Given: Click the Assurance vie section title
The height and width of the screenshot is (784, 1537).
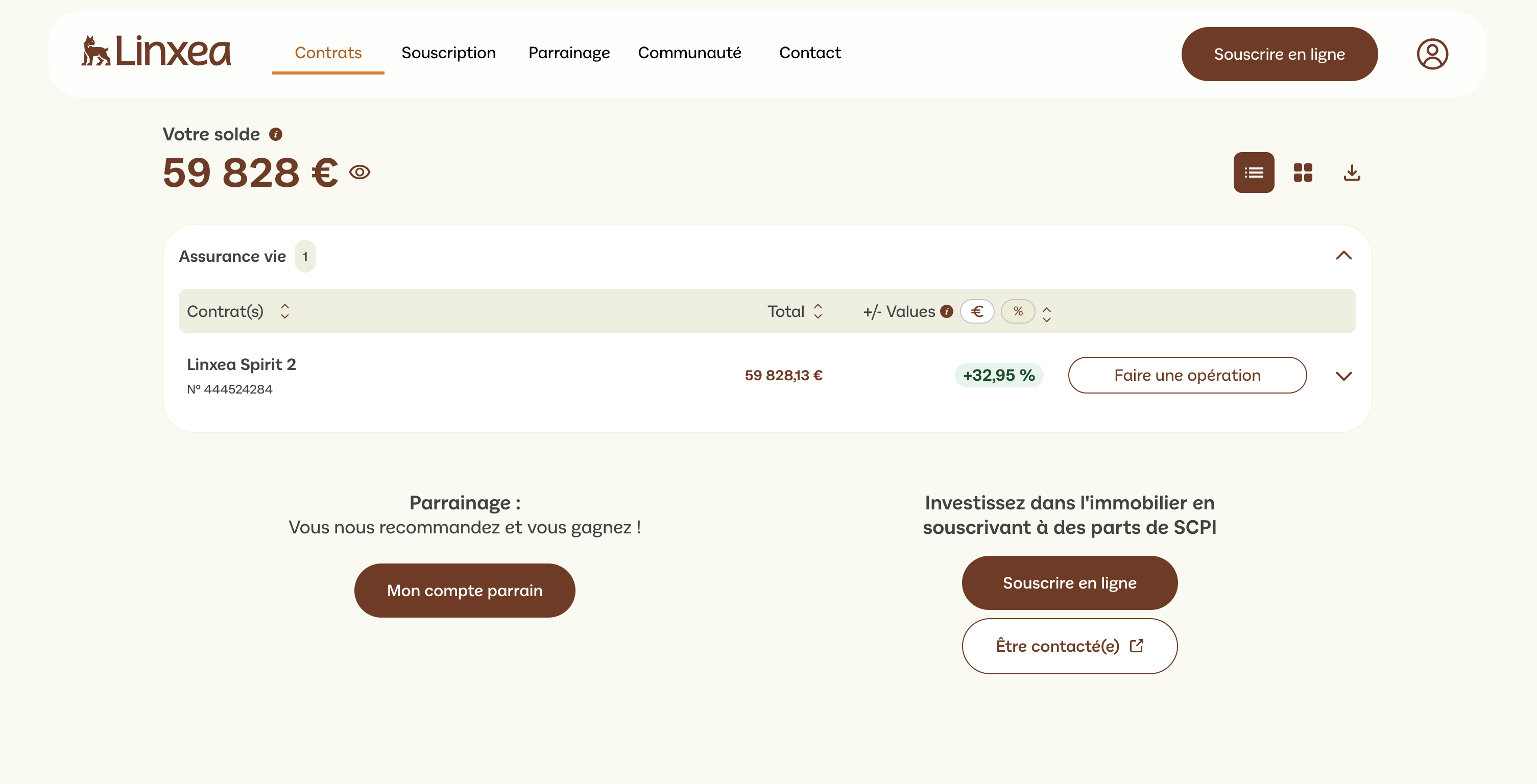Looking at the screenshot, I should coord(232,256).
